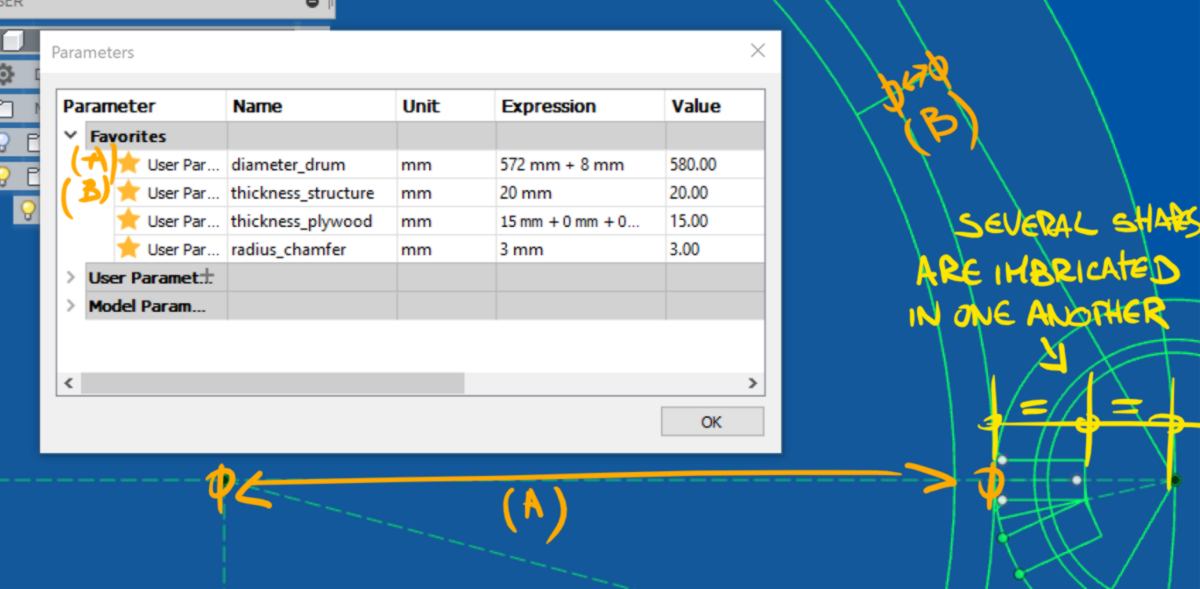Click the Value column header

(x=715, y=106)
